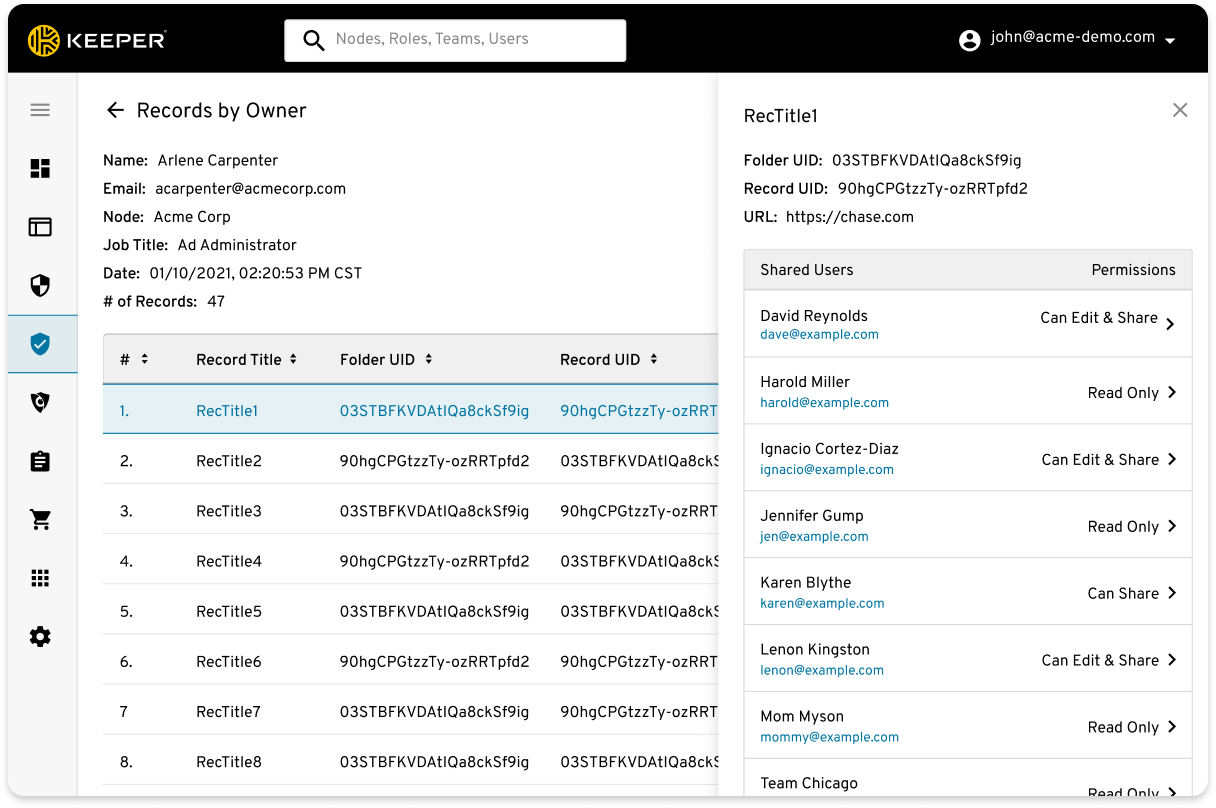Open the shopping cart icon in the sidebar
1216x808 pixels.
point(40,520)
